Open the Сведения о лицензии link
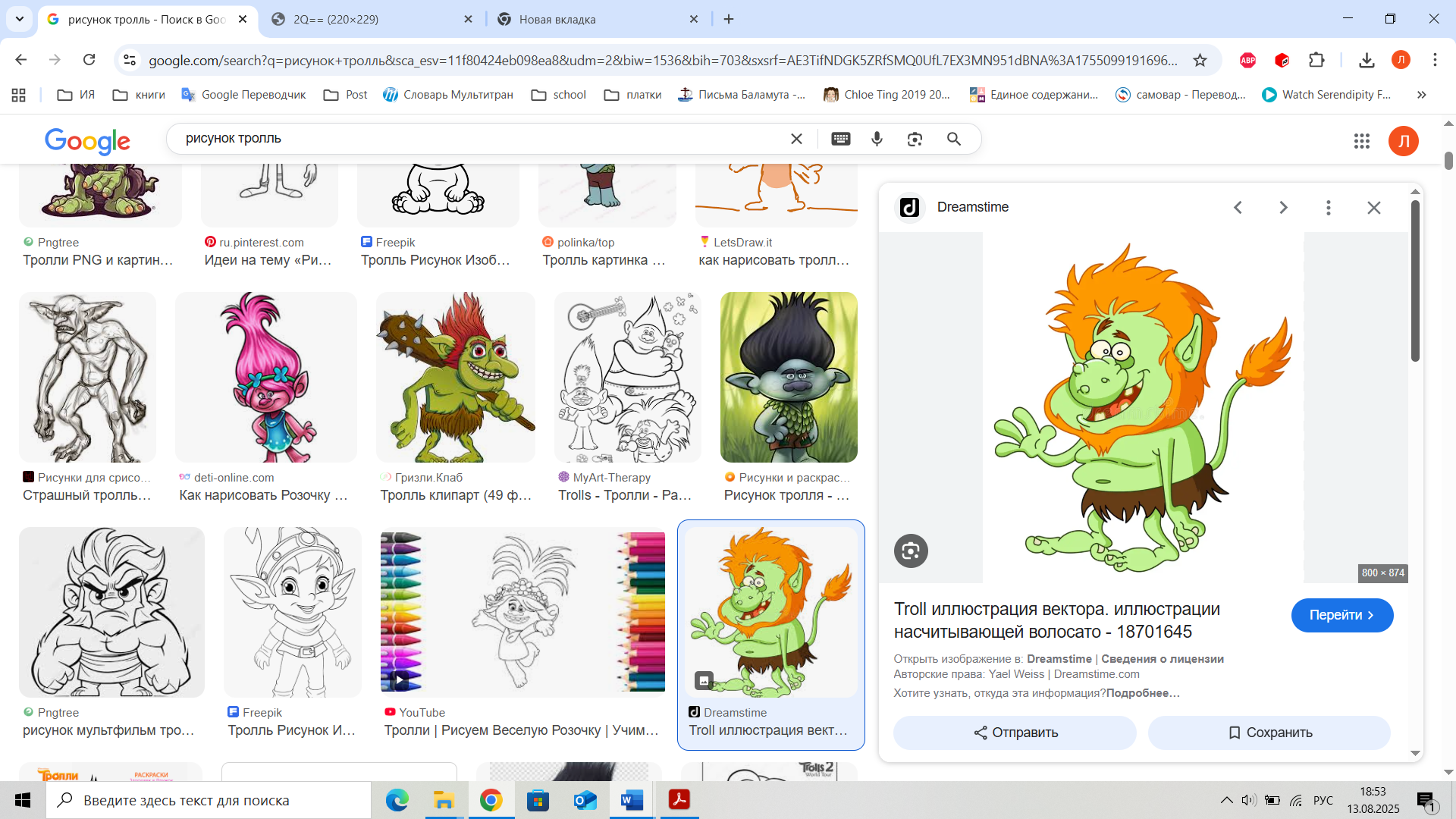The height and width of the screenshot is (819, 1456). click(1163, 659)
